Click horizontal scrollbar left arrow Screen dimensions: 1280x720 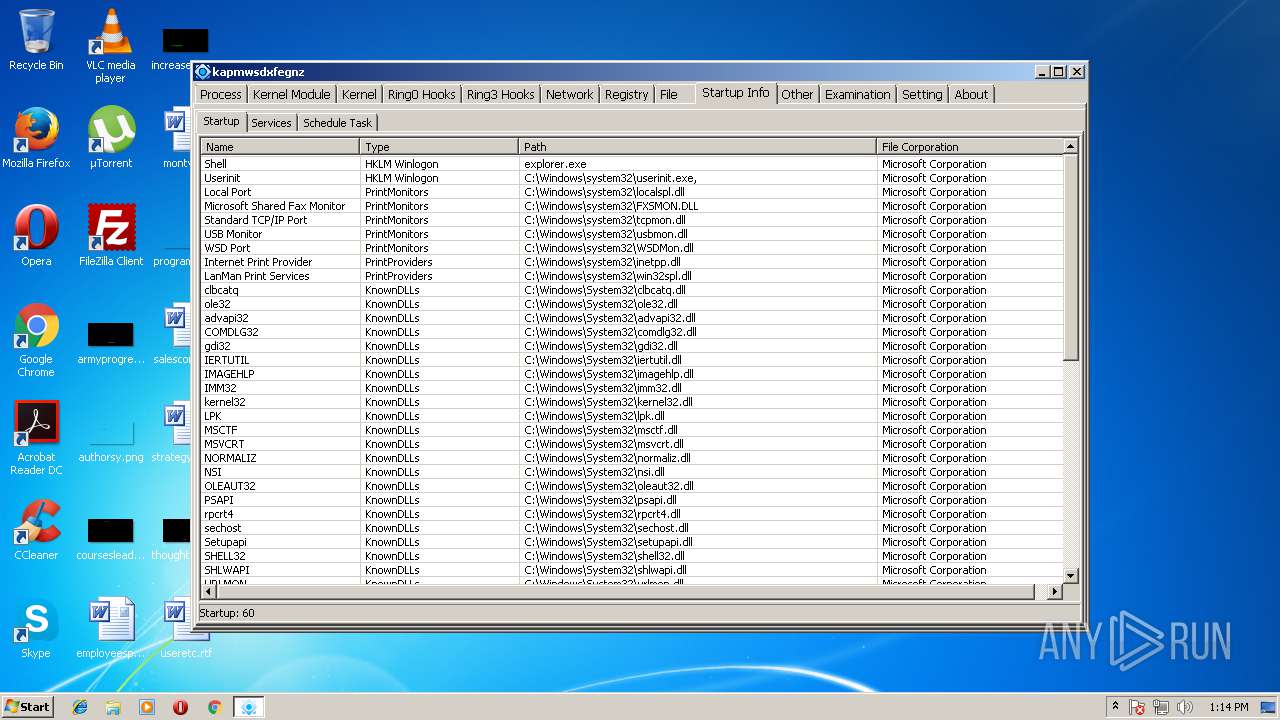[208, 592]
